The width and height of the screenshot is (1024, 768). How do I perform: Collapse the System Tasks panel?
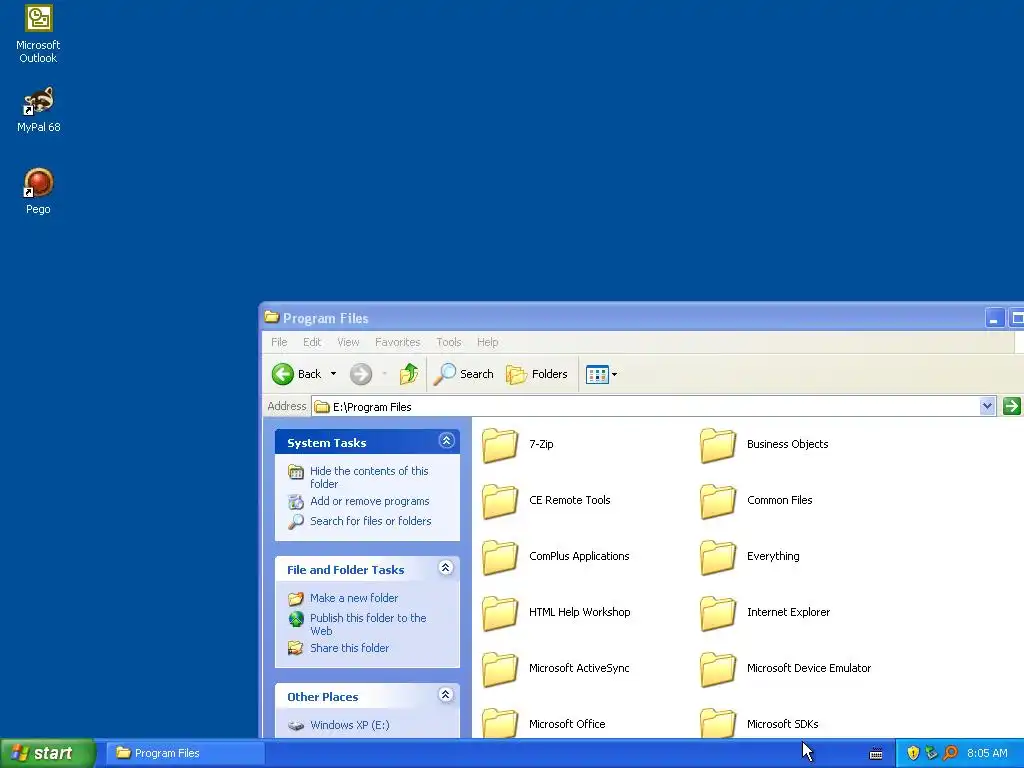tap(446, 441)
